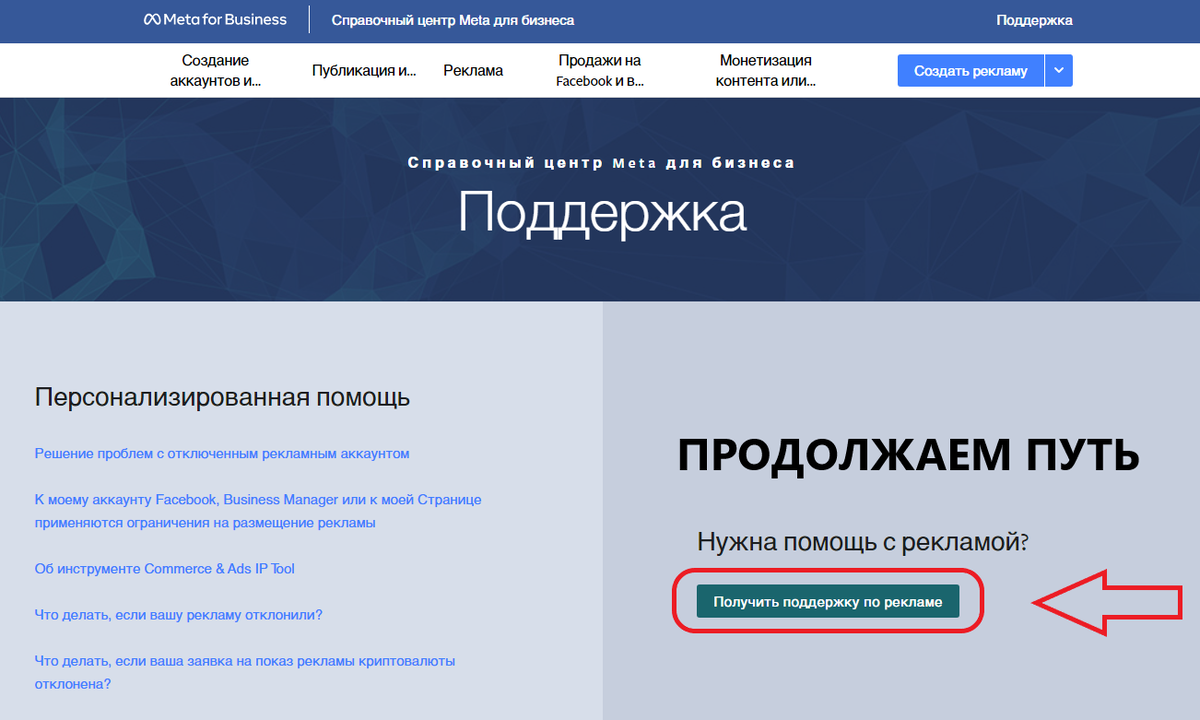1200x720 pixels.
Task: Click the Персонализированная помощь heading
Action: click(x=222, y=397)
